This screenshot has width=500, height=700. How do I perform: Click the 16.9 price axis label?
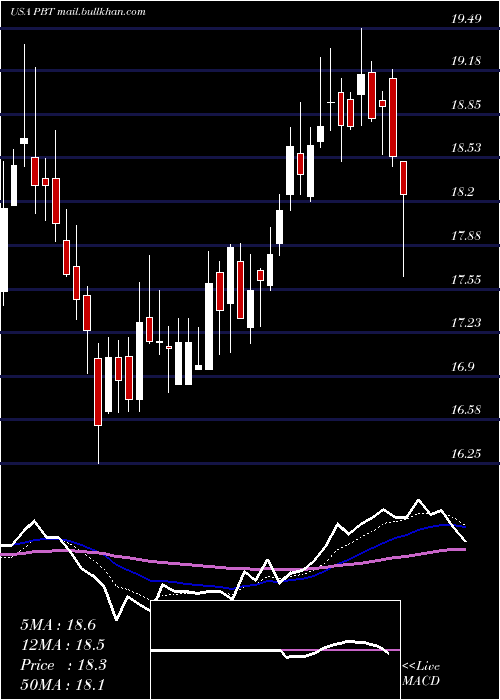[x=463, y=367]
